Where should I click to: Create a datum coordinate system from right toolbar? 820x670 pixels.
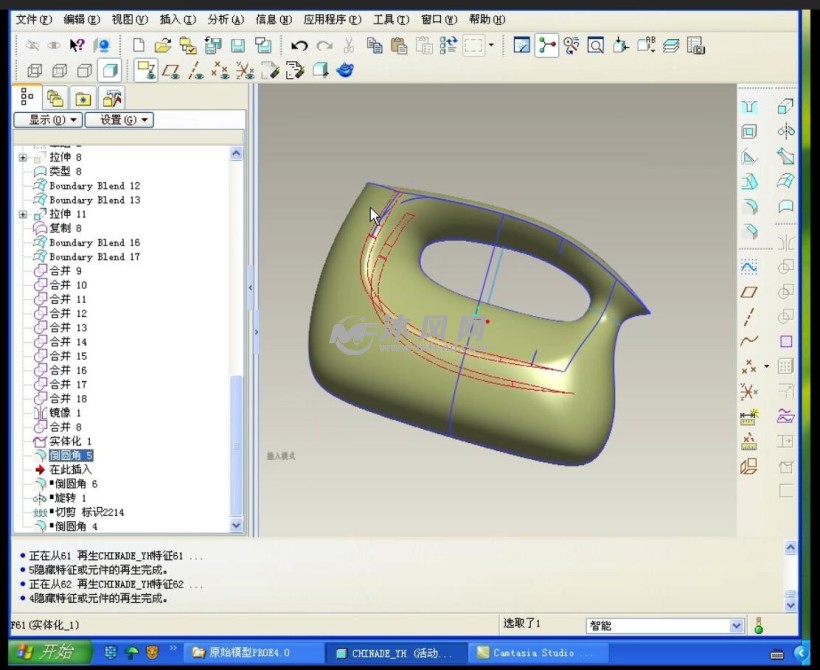tap(749, 391)
